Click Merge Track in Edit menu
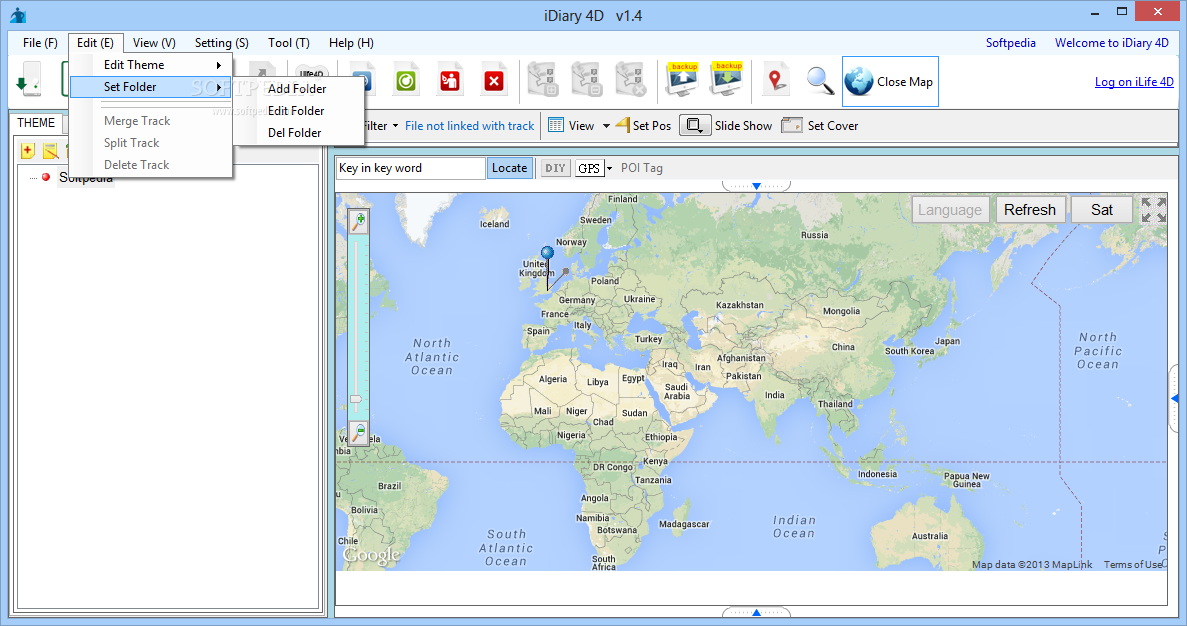This screenshot has height=626, width=1187. (151, 121)
